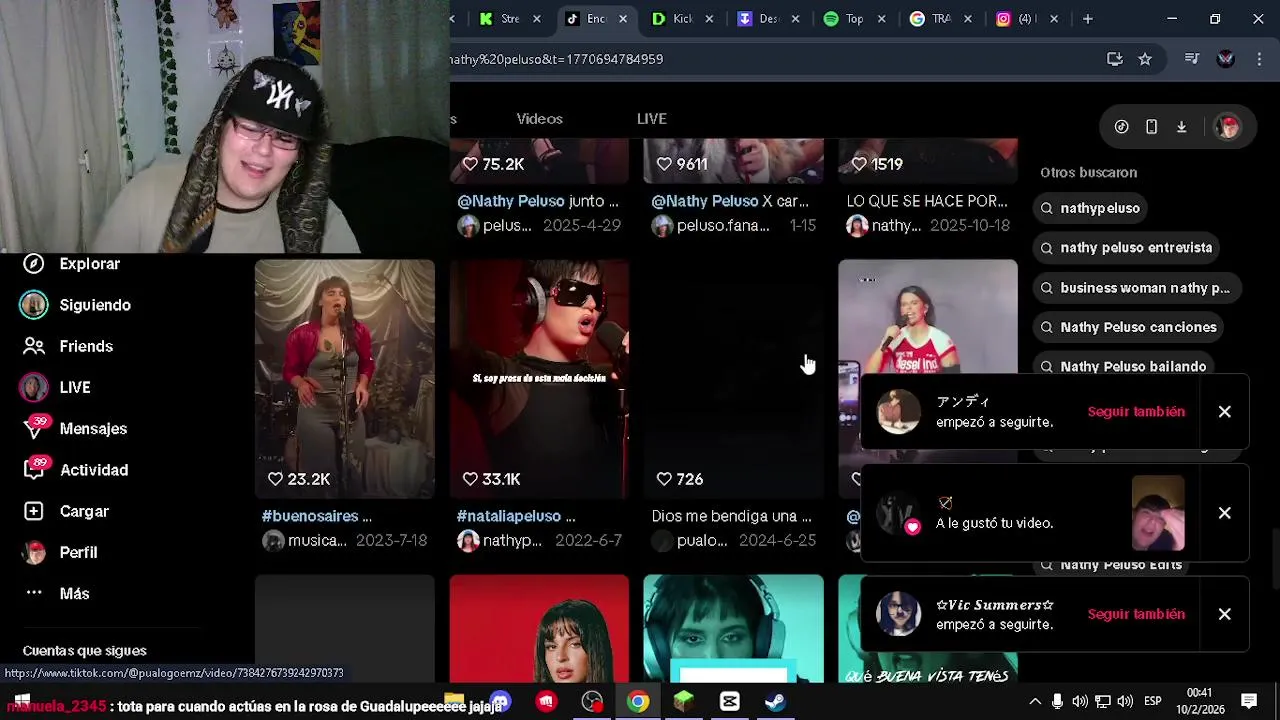The height and width of the screenshot is (720, 1280).
Task: Click the Chrome profile avatar
Action: (1226, 59)
